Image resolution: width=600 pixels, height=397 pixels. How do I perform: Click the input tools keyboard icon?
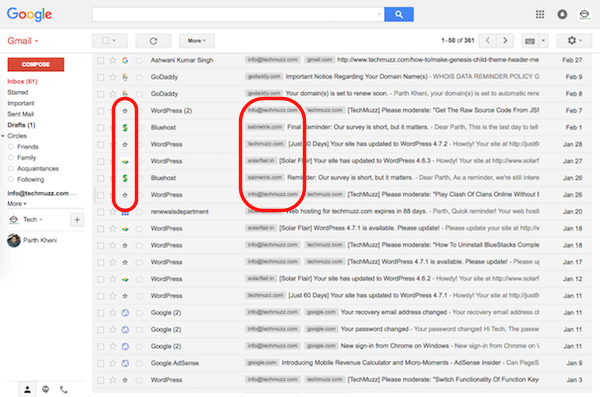tap(530, 41)
